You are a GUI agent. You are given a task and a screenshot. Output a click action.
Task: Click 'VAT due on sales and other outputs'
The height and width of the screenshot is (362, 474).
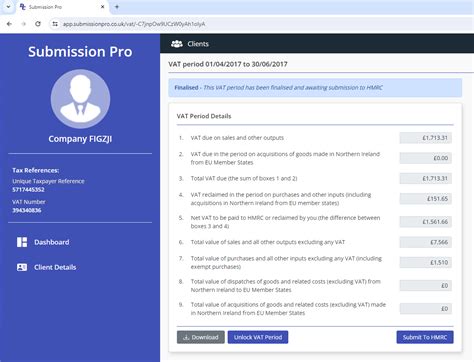click(237, 138)
